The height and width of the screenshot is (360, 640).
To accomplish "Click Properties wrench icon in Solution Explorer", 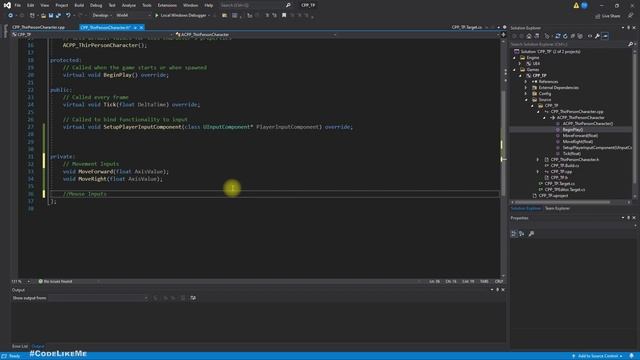I will (597, 36).
